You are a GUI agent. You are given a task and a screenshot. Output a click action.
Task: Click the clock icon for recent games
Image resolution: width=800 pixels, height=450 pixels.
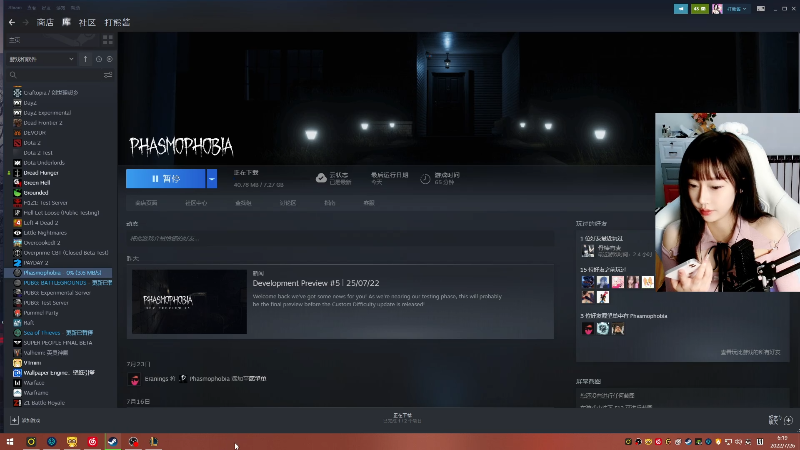coord(99,59)
